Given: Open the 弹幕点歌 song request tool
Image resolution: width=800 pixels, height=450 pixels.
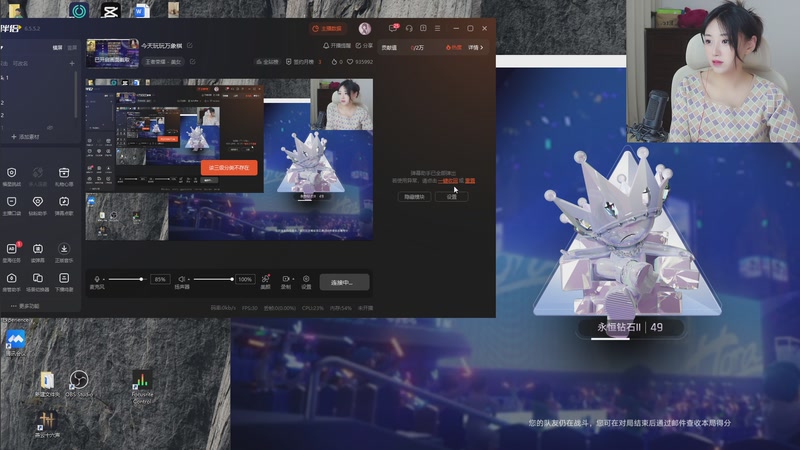Looking at the screenshot, I should tap(64, 205).
